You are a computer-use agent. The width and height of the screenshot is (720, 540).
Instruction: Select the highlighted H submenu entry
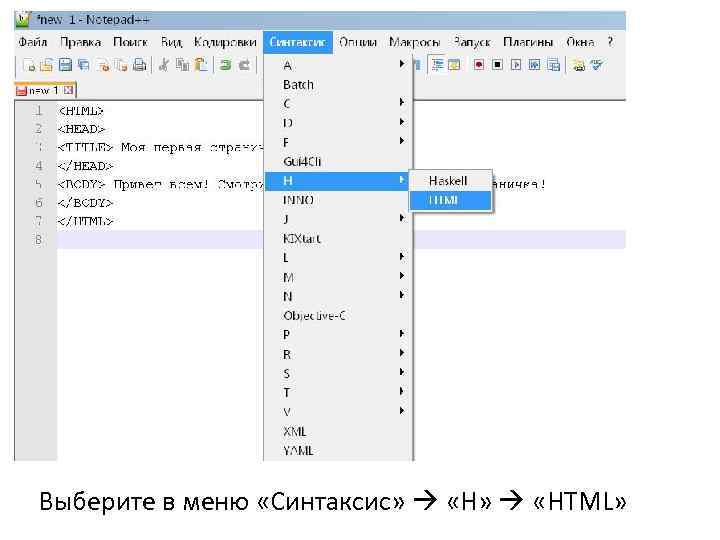click(x=339, y=181)
